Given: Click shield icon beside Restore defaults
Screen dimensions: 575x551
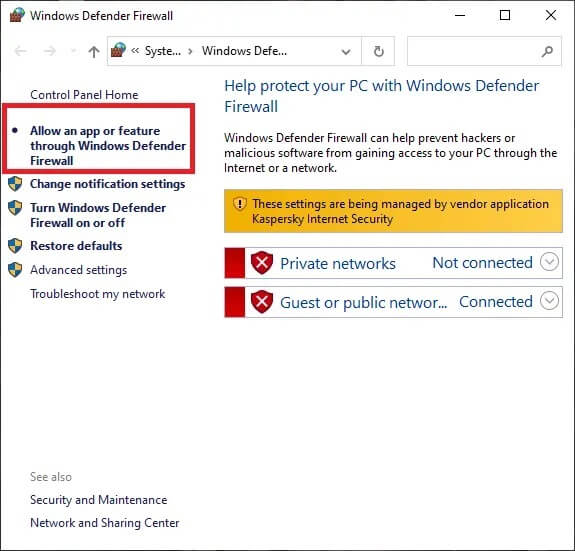Looking at the screenshot, I should 15,246.
